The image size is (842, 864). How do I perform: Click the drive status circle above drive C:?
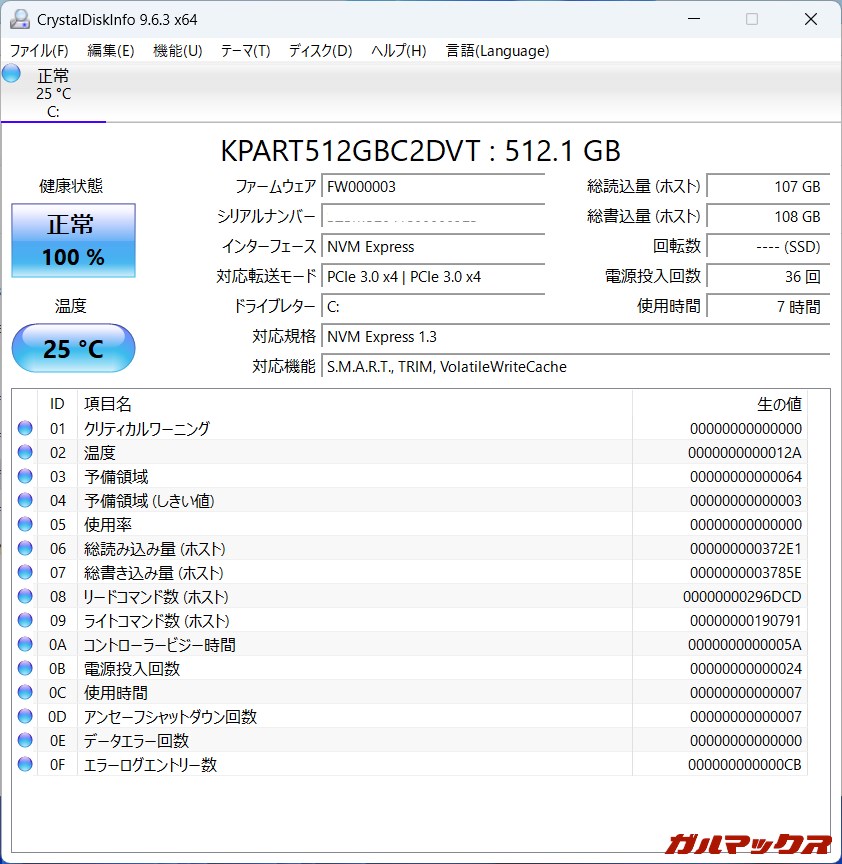(x=10, y=73)
